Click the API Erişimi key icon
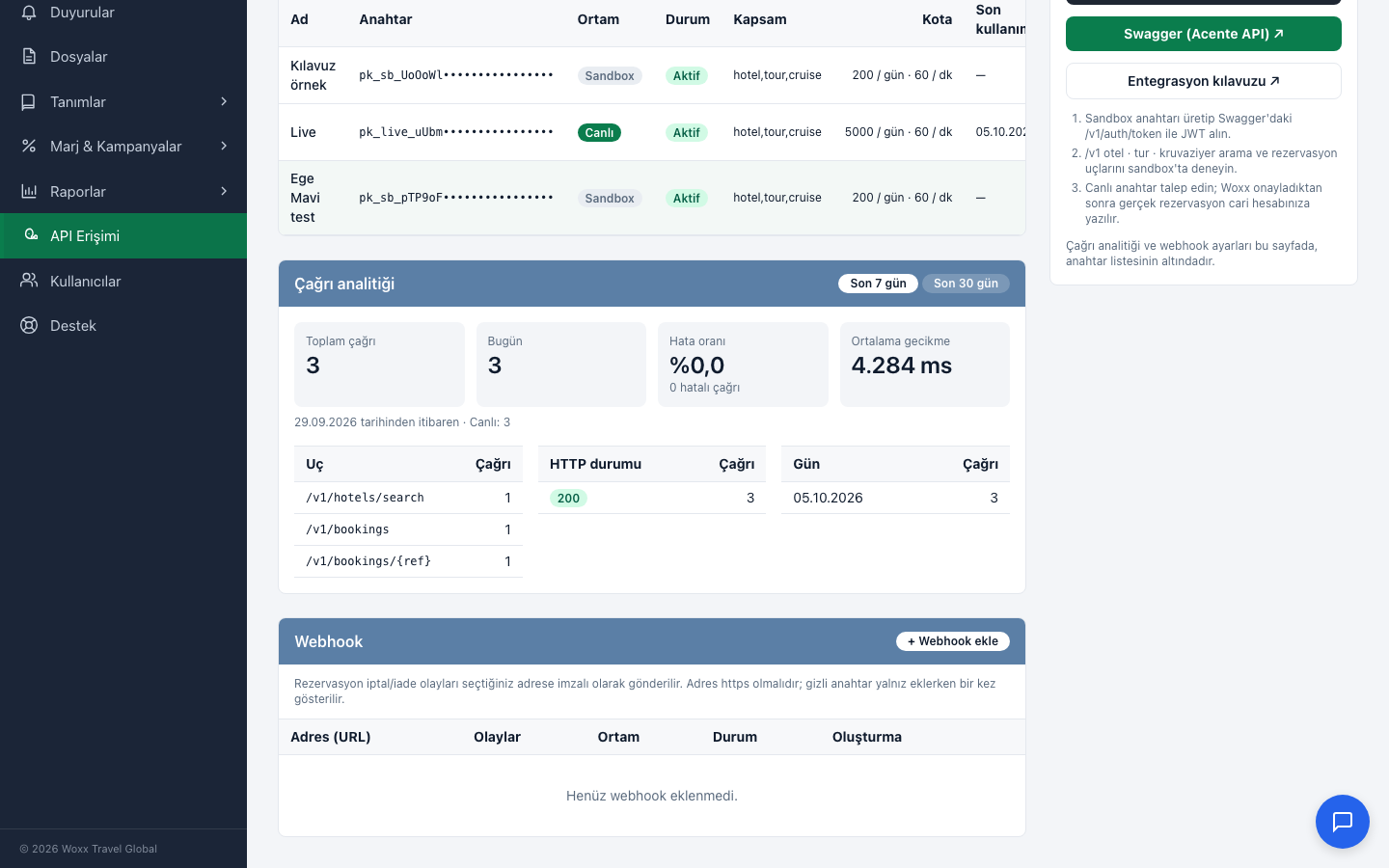The image size is (1389, 868). click(x=31, y=235)
